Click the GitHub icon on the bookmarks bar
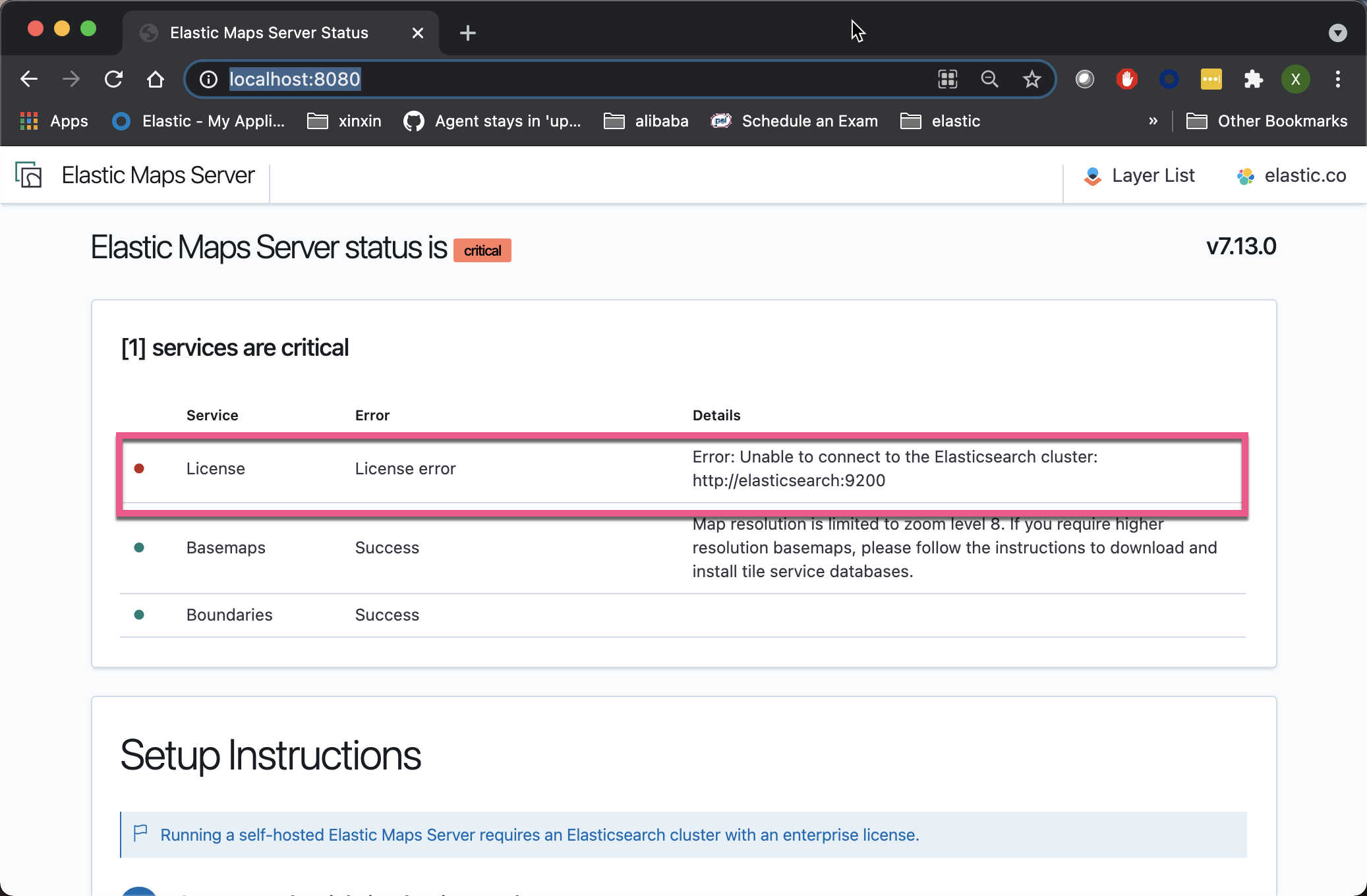Viewport: 1367px width, 896px height. click(414, 121)
